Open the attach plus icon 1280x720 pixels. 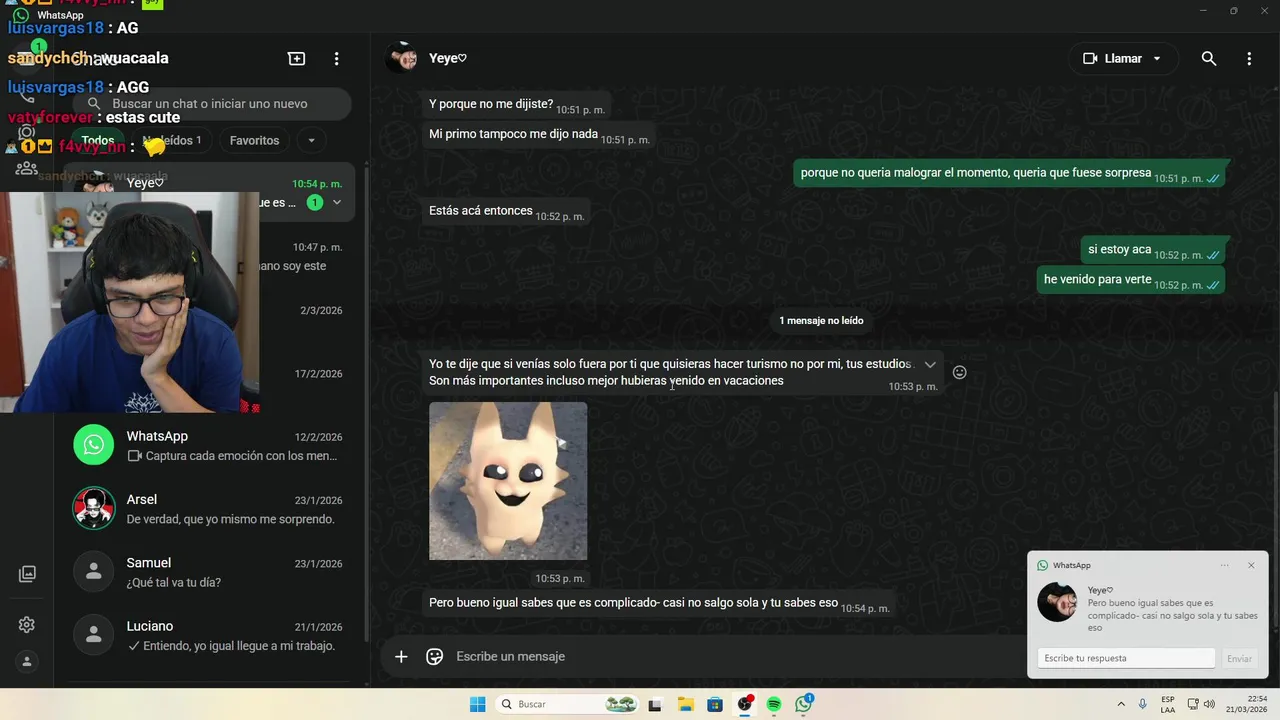(x=401, y=656)
